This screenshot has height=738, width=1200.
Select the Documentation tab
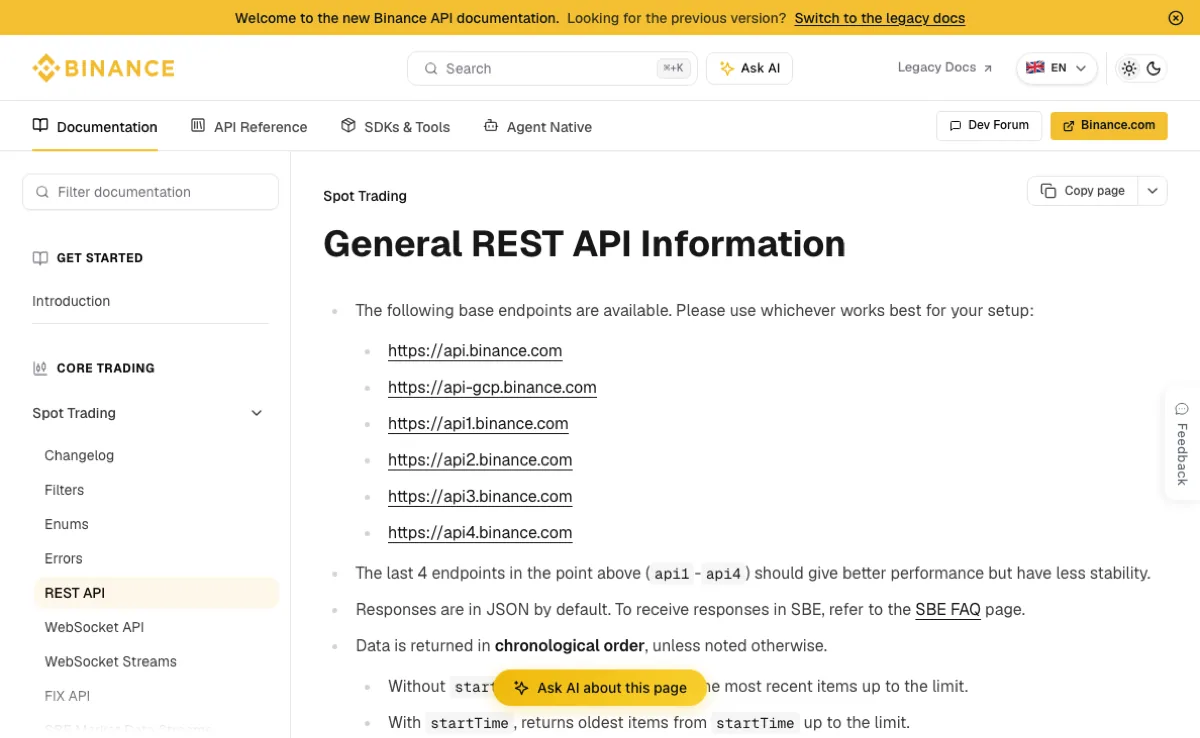pos(95,127)
